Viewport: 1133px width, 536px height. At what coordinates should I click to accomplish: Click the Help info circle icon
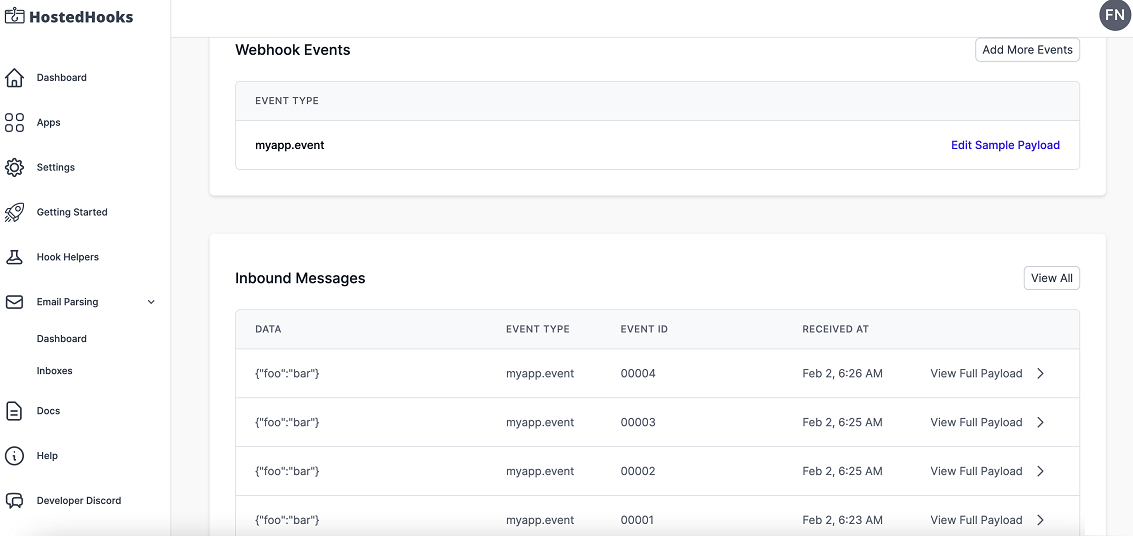[x=14, y=456]
